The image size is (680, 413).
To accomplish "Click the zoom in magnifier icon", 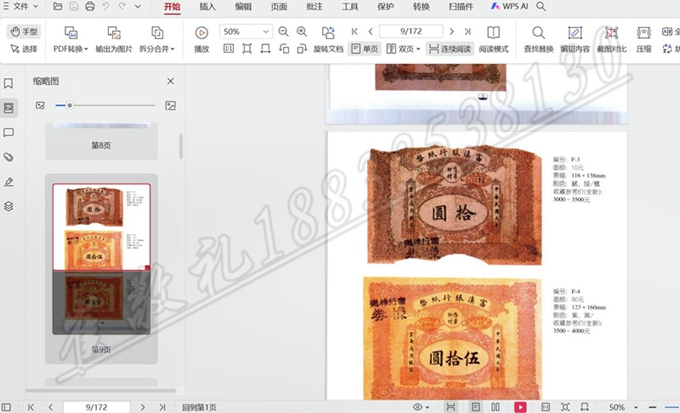I will point(302,31).
